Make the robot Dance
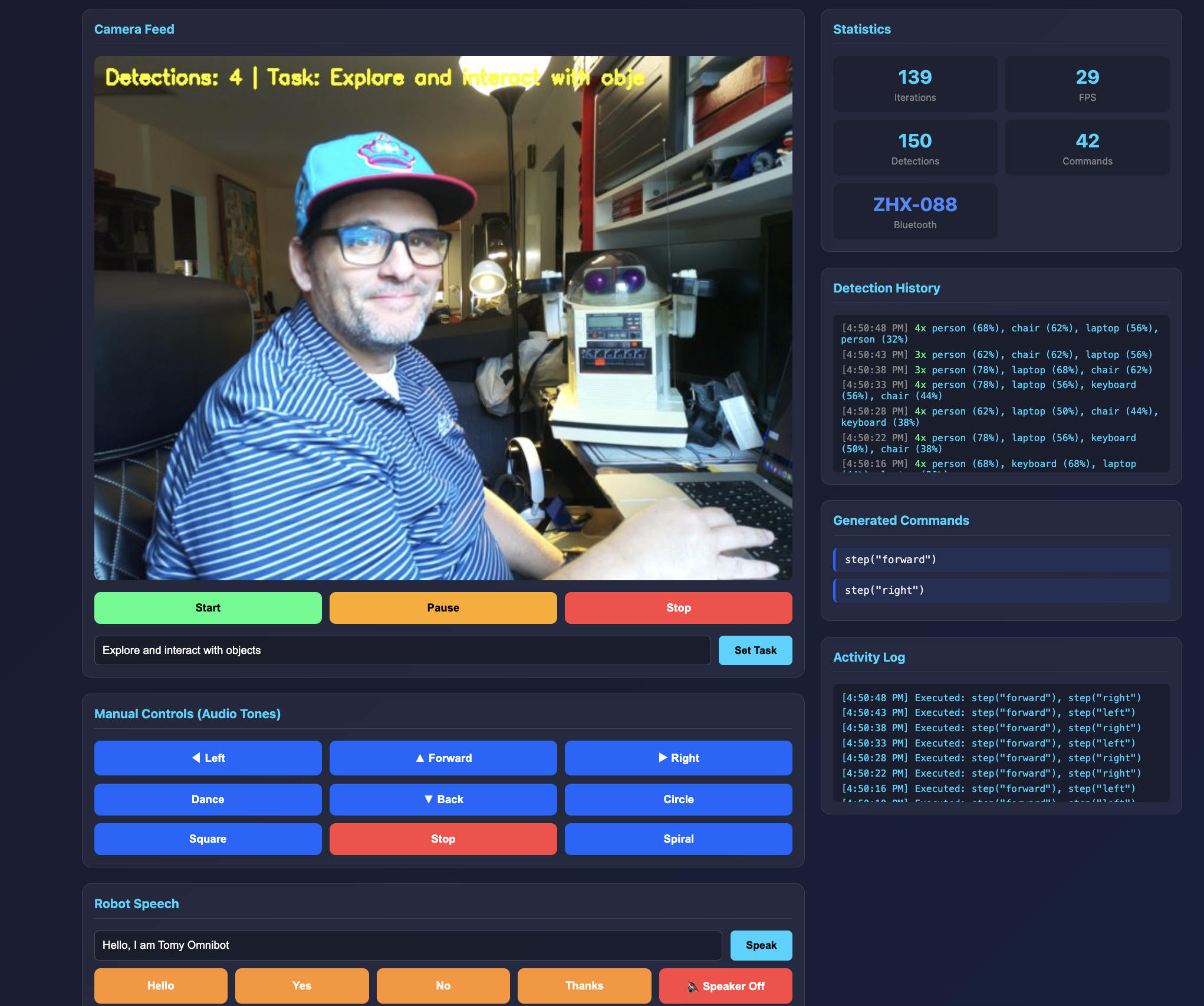The image size is (1204, 1006). [x=208, y=800]
